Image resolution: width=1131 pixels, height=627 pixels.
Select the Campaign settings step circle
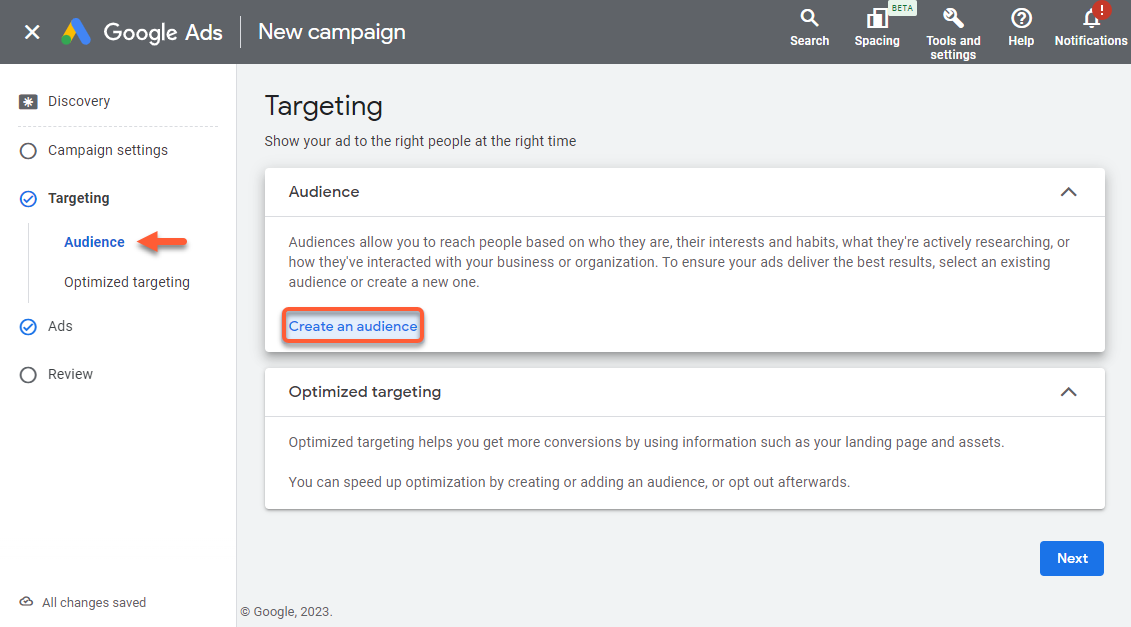pos(28,151)
